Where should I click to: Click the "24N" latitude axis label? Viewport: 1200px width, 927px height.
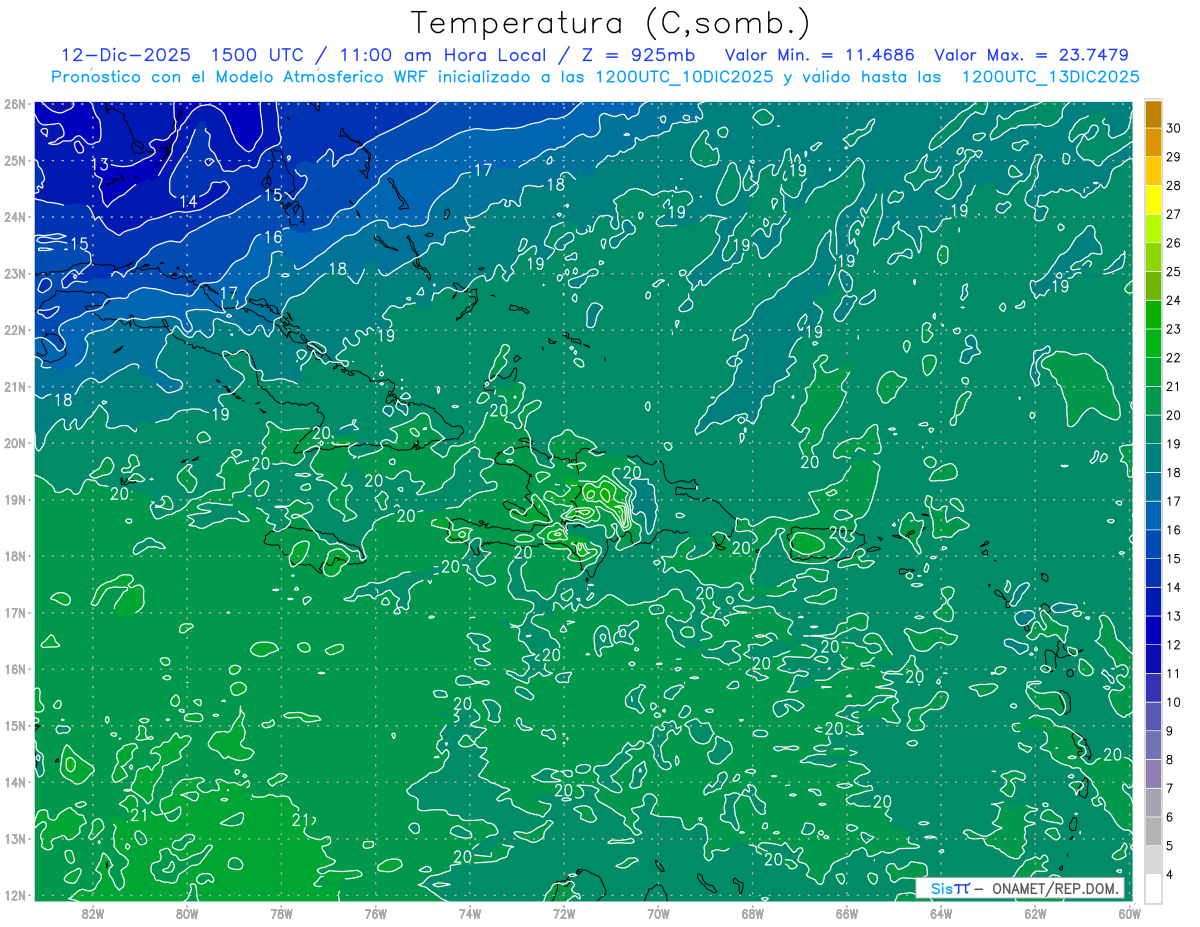15,217
